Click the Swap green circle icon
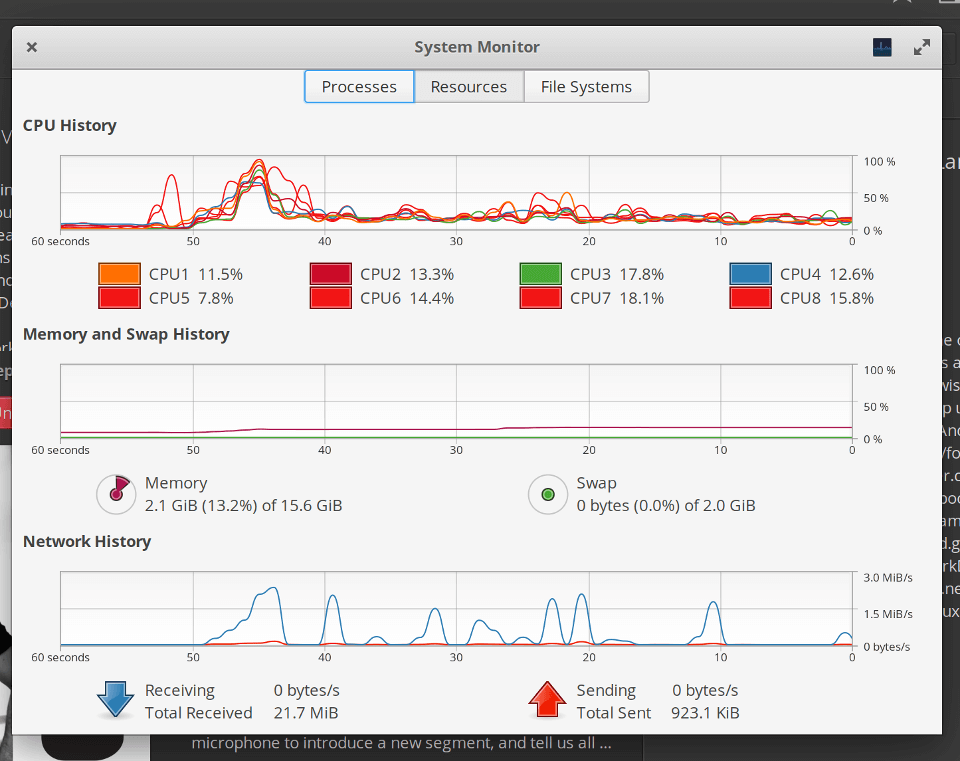Screen dimensions: 960x761 pyautogui.click(x=548, y=494)
